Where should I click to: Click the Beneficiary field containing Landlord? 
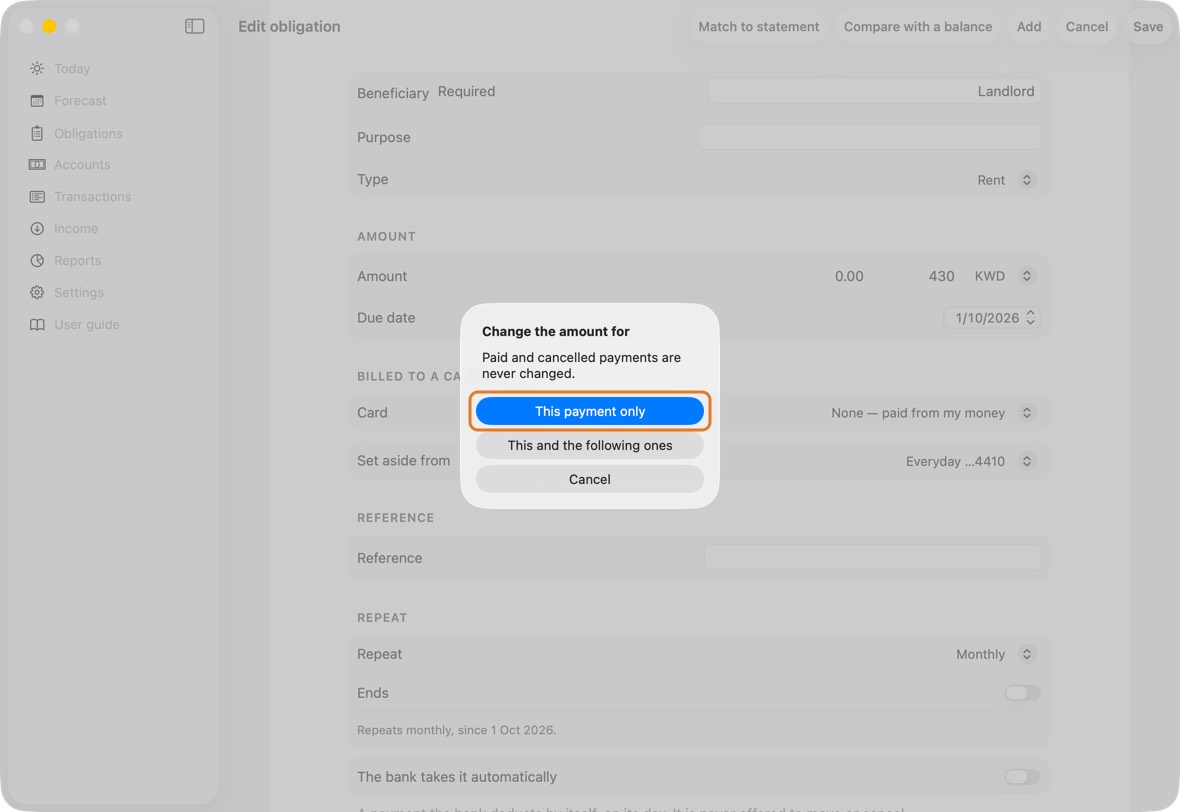[874, 92]
